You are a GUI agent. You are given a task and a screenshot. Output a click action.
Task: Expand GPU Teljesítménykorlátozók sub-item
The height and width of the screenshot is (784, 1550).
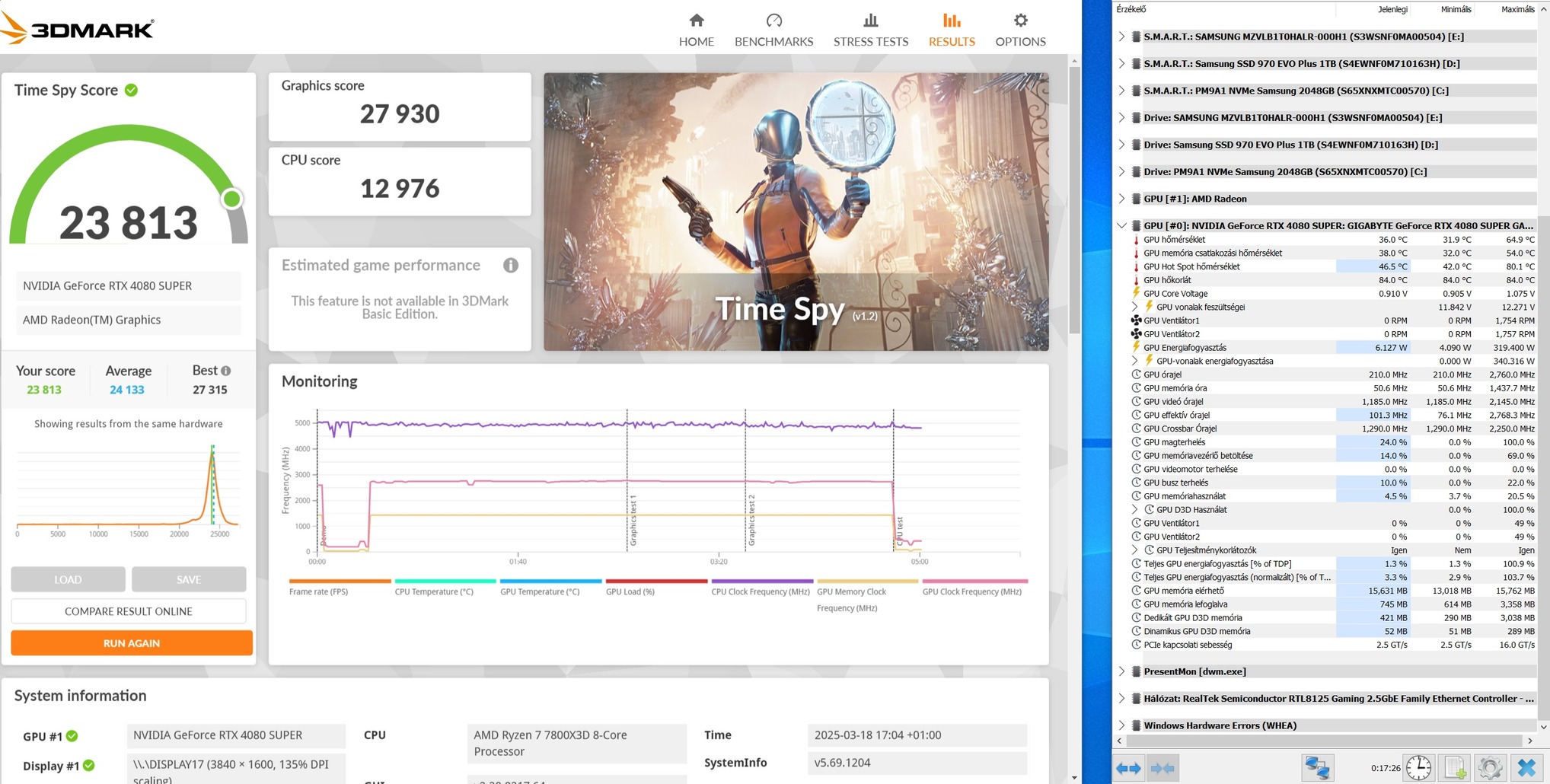[x=1134, y=550]
